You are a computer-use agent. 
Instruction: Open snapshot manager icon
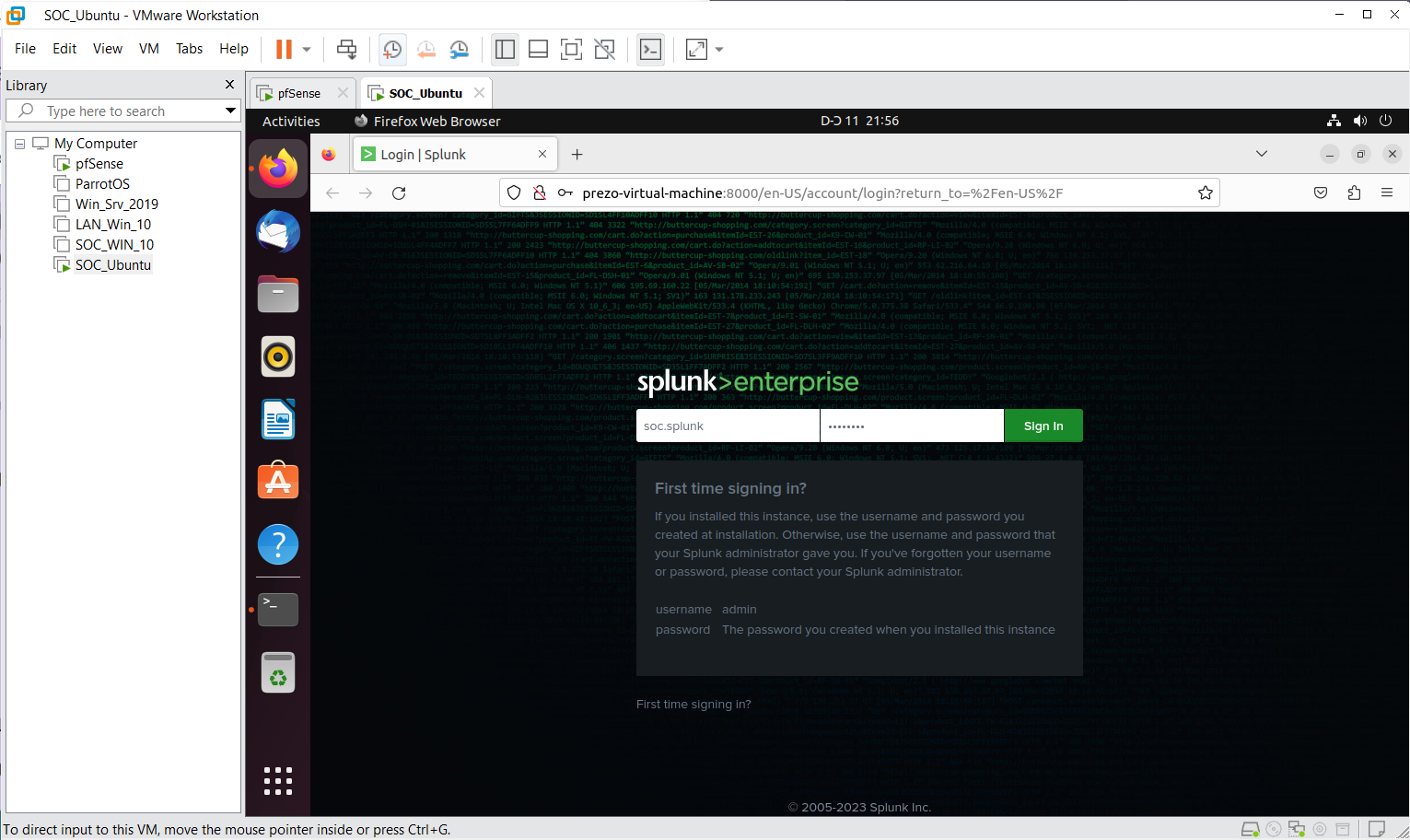tap(459, 49)
